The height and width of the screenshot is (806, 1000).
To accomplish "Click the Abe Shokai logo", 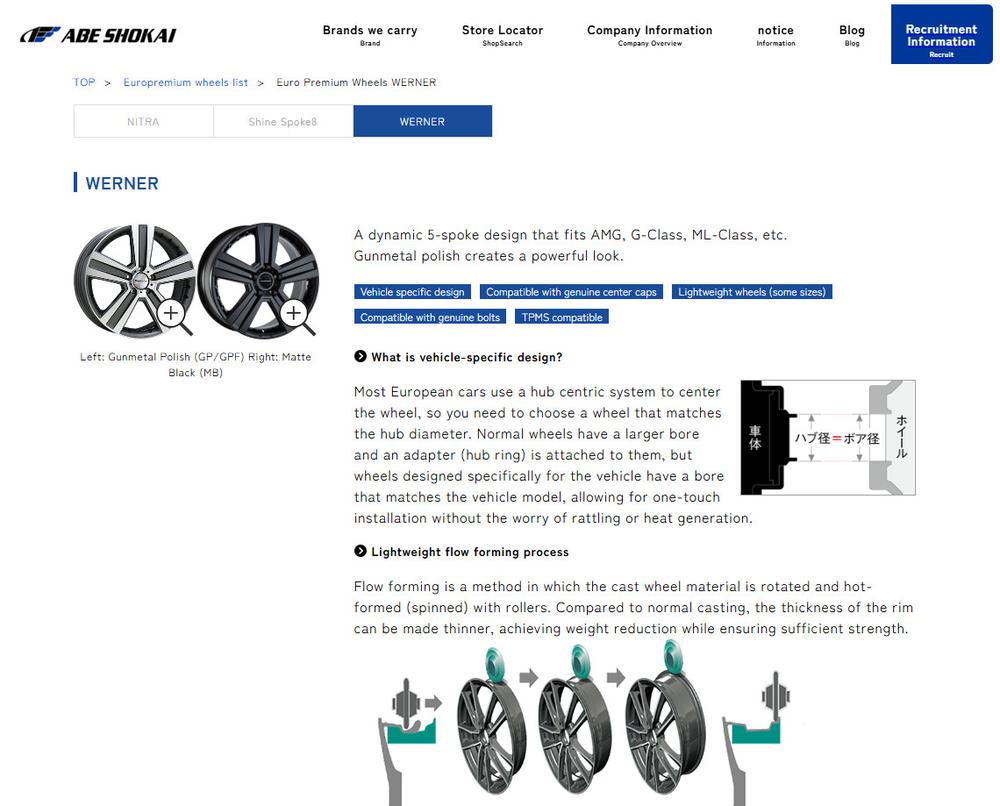I will (98, 35).
